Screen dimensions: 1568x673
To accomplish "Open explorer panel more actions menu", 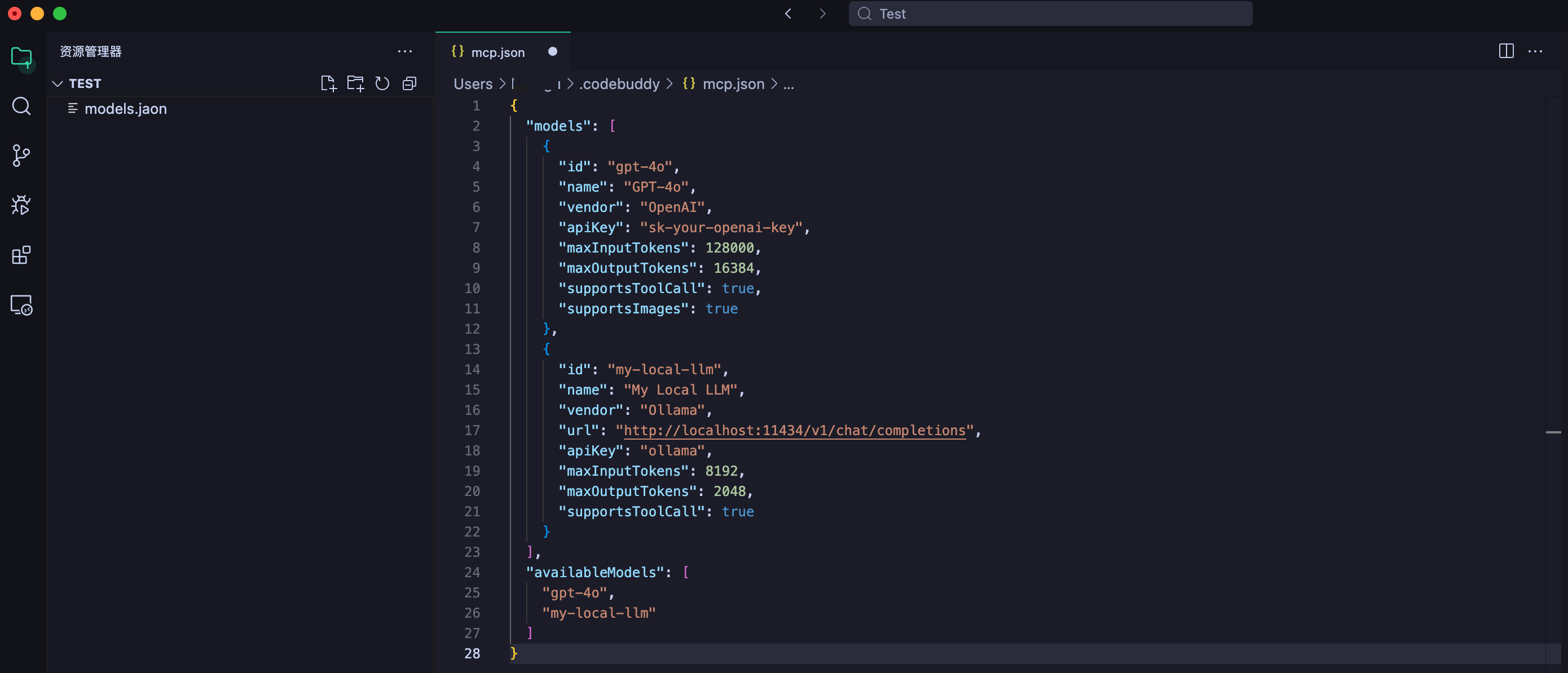I will click(405, 51).
